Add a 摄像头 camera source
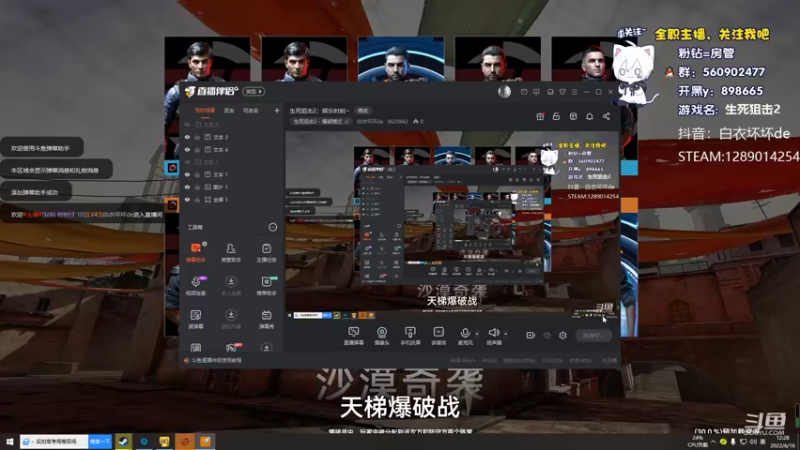Image resolution: width=800 pixels, height=450 pixels. pos(382,336)
